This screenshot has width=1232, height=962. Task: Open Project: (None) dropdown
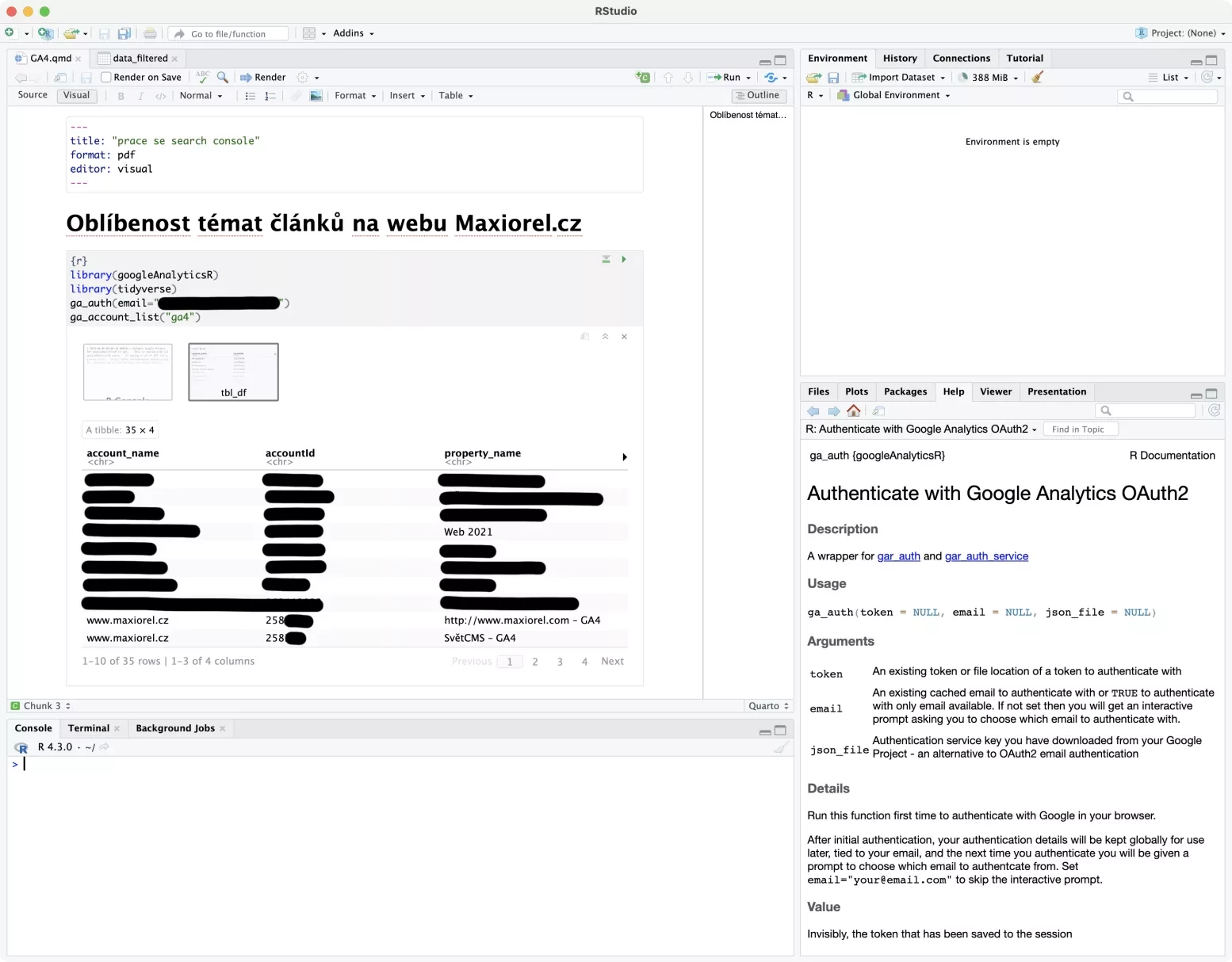[1180, 33]
